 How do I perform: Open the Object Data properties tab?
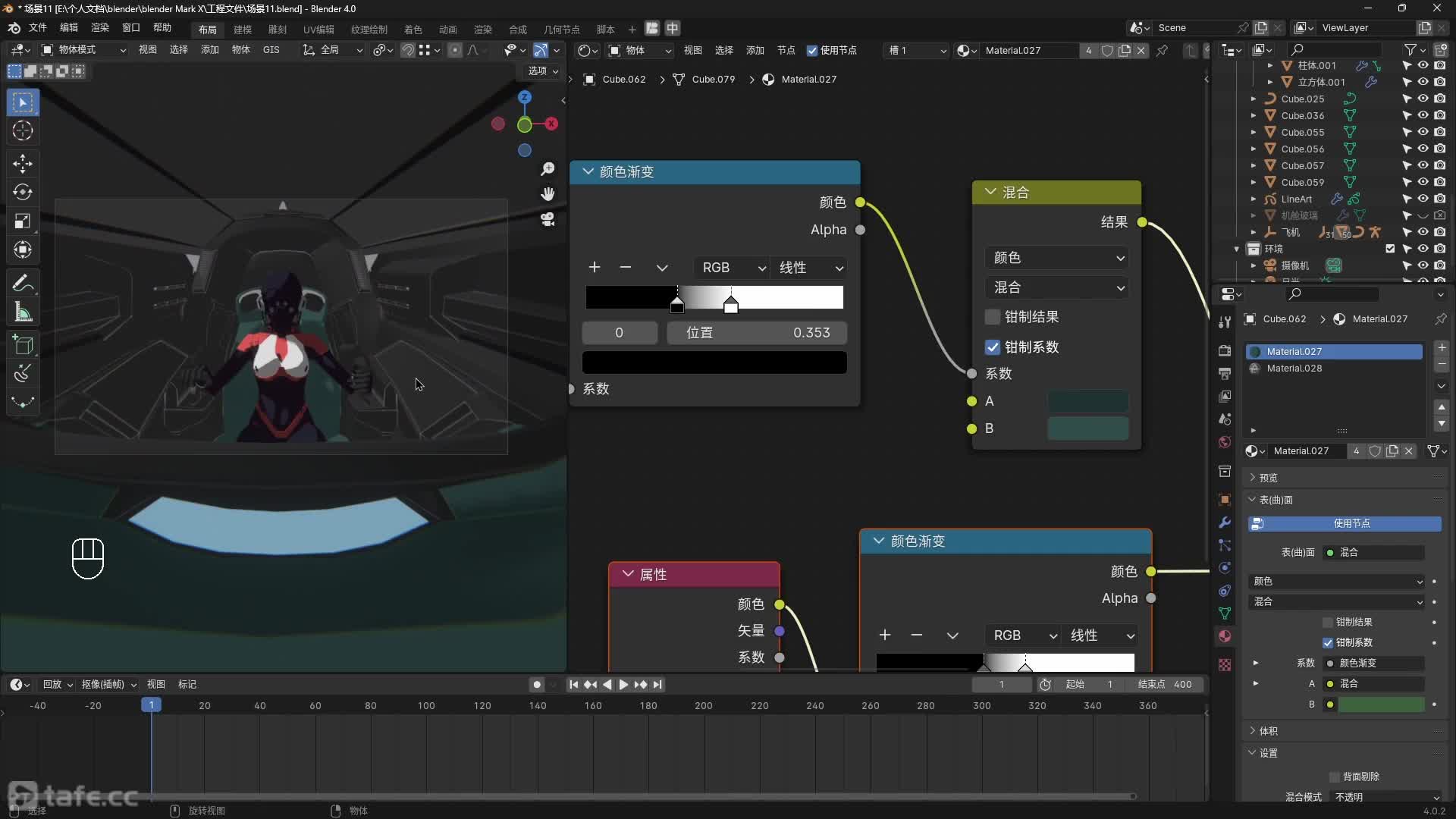(x=1225, y=613)
